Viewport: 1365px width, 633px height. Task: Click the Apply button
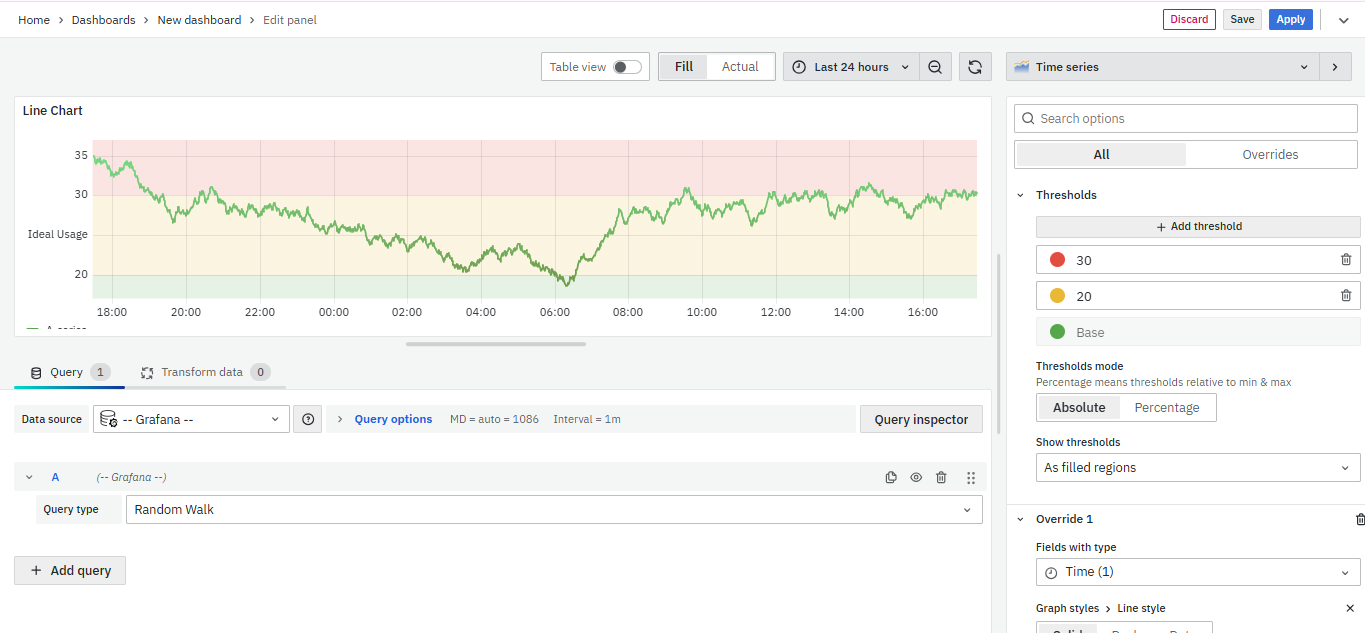click(1290, 19)
